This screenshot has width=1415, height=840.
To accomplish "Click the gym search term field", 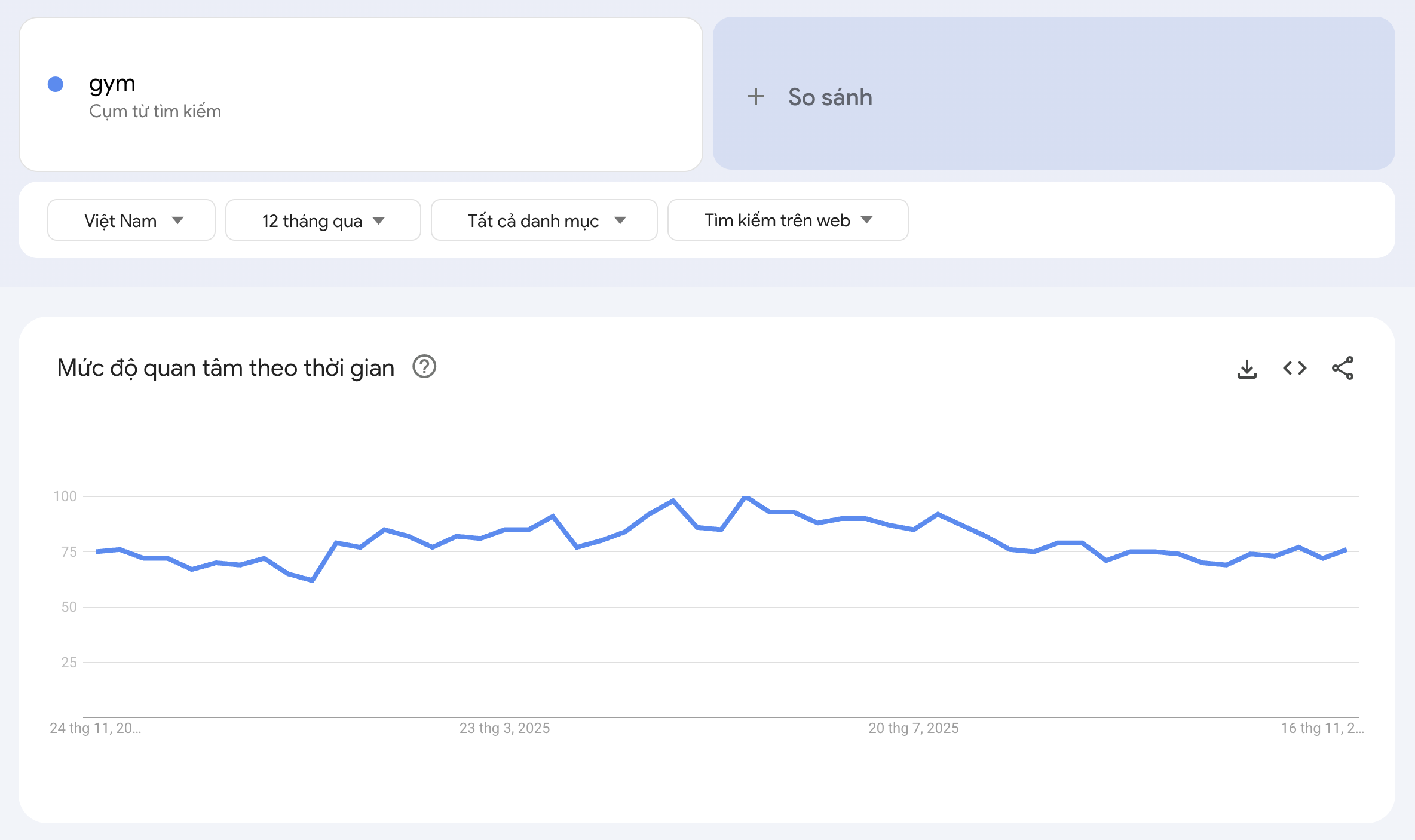I will click(x=112, y=83).
